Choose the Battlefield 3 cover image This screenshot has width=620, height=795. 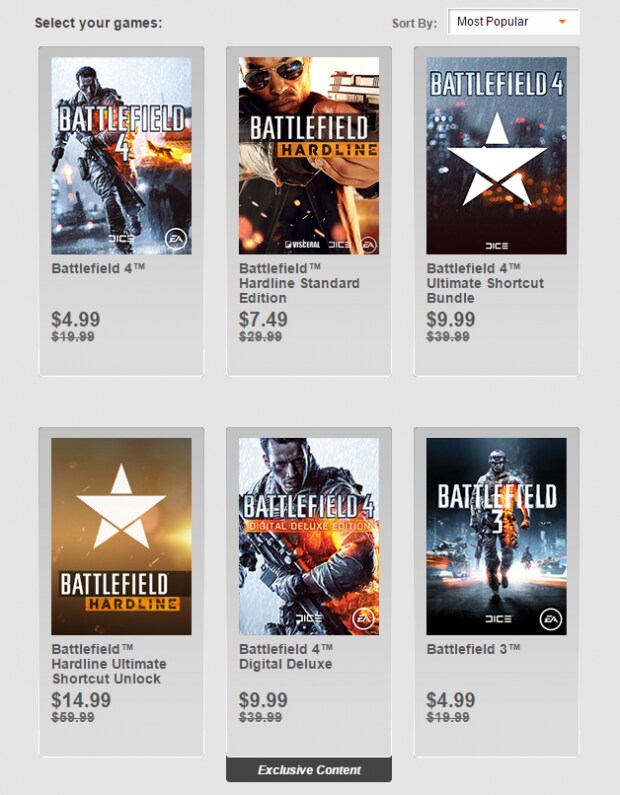(x=496, y=536)
